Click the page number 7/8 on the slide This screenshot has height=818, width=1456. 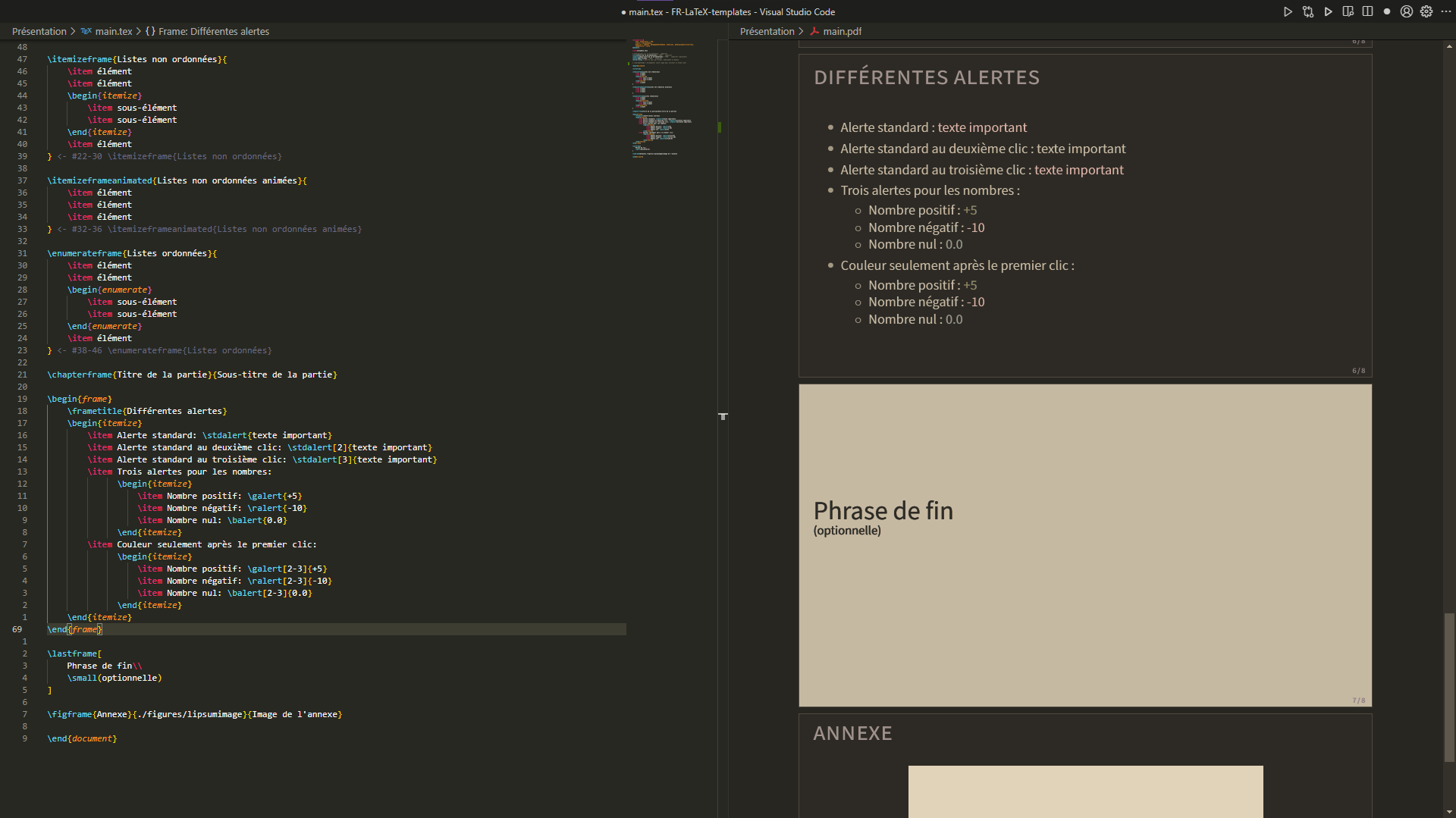click(1358, 700)
